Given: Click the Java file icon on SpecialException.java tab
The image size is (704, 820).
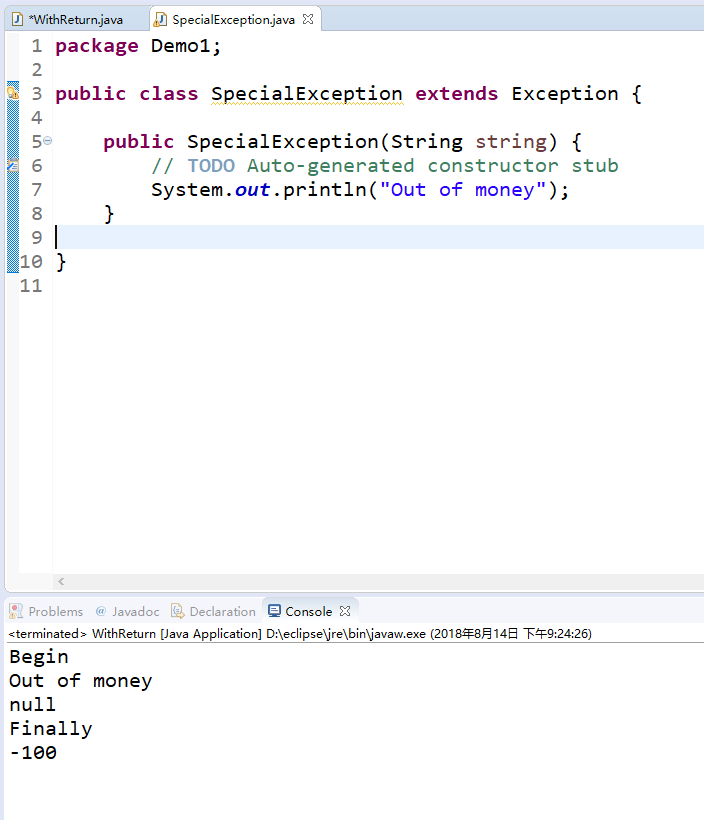Looking at the screenshot, I should [160, 20].
